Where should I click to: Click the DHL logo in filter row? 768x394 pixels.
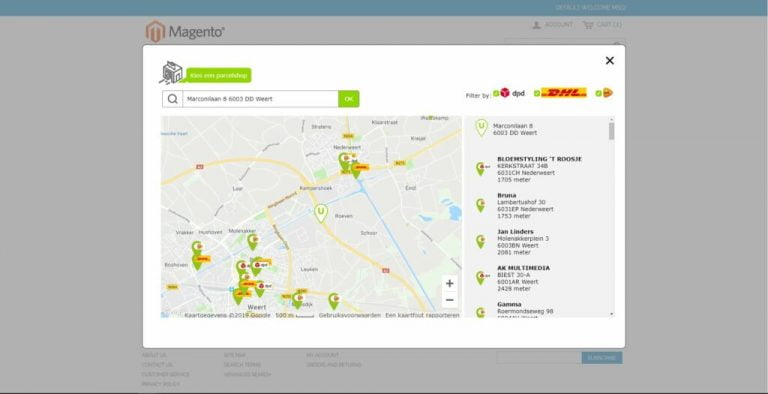[x=564, y=93]
